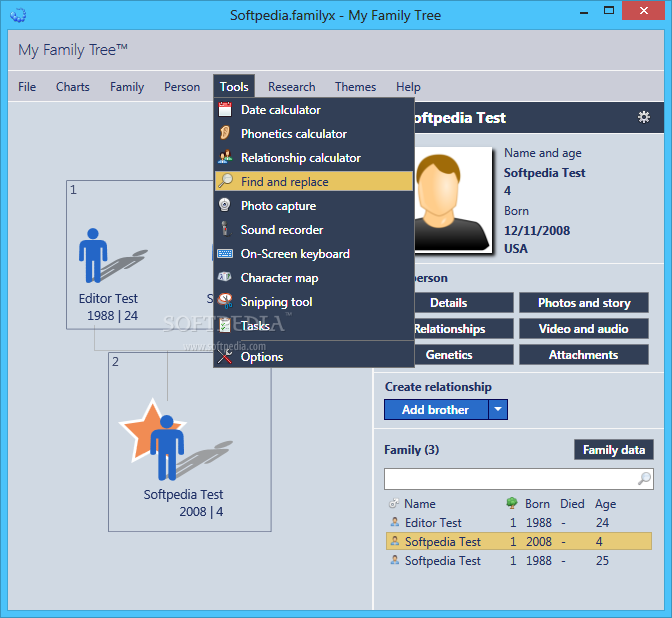
Task: Click the search magnifier in family filter
Action: tap(644, 478)
